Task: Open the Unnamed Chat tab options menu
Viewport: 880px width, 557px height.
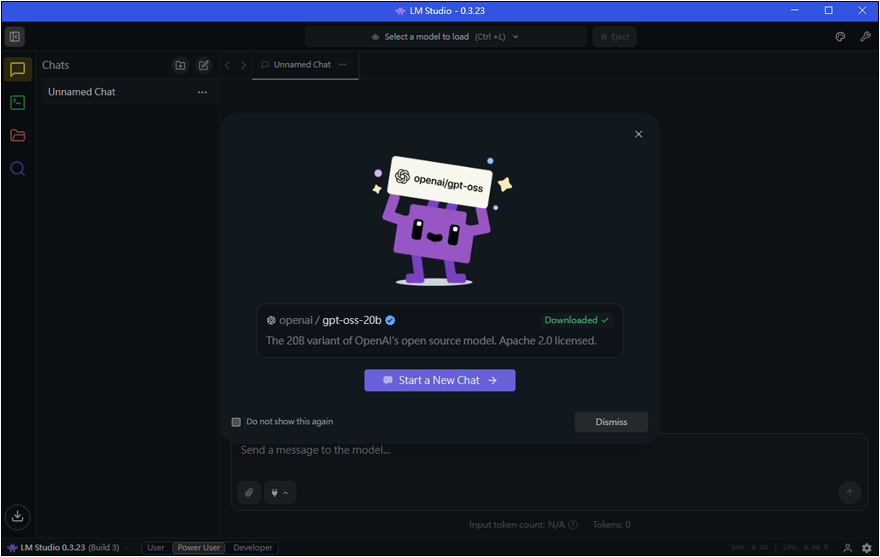Action: coord(342,65)
